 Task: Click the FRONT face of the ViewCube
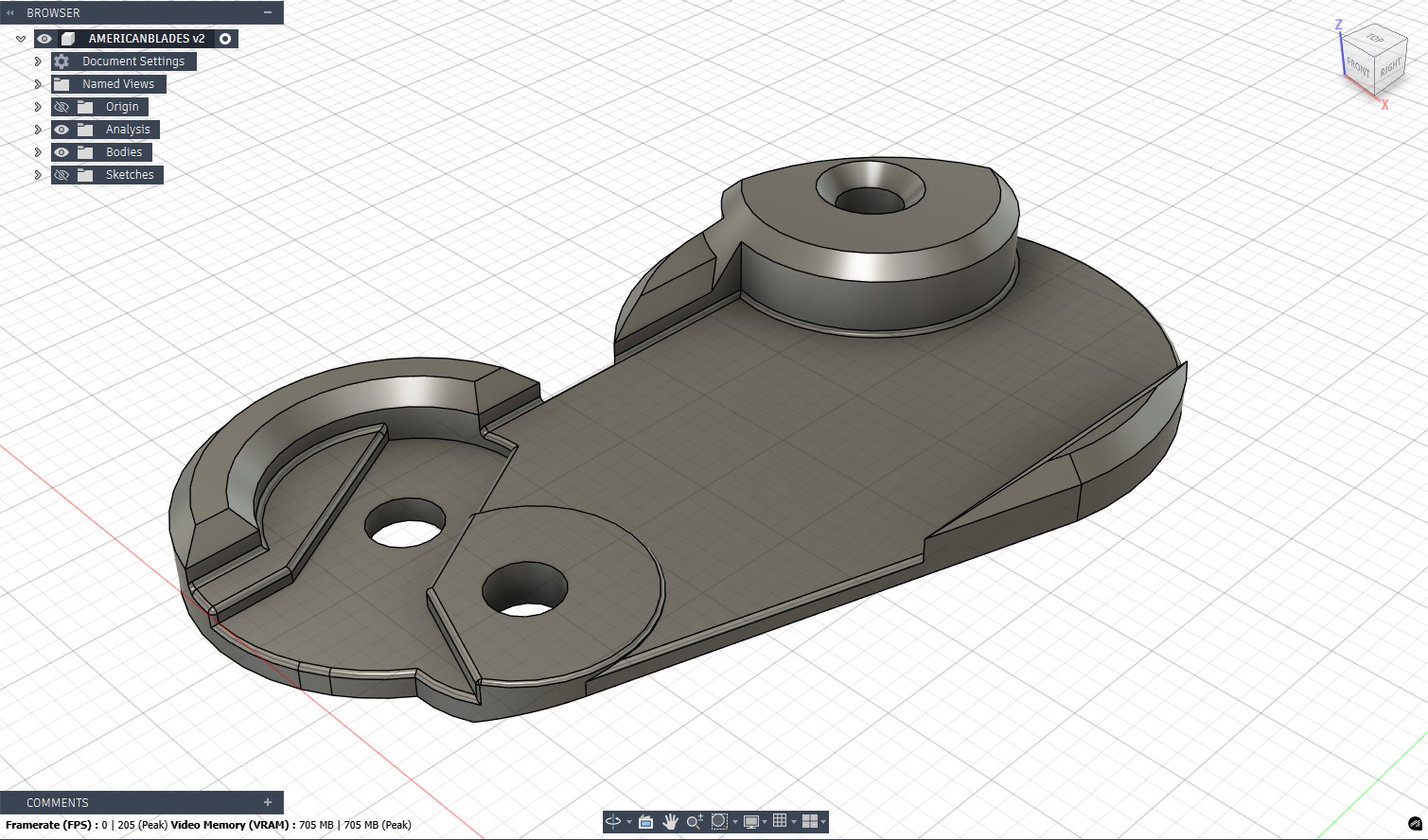1357,67
